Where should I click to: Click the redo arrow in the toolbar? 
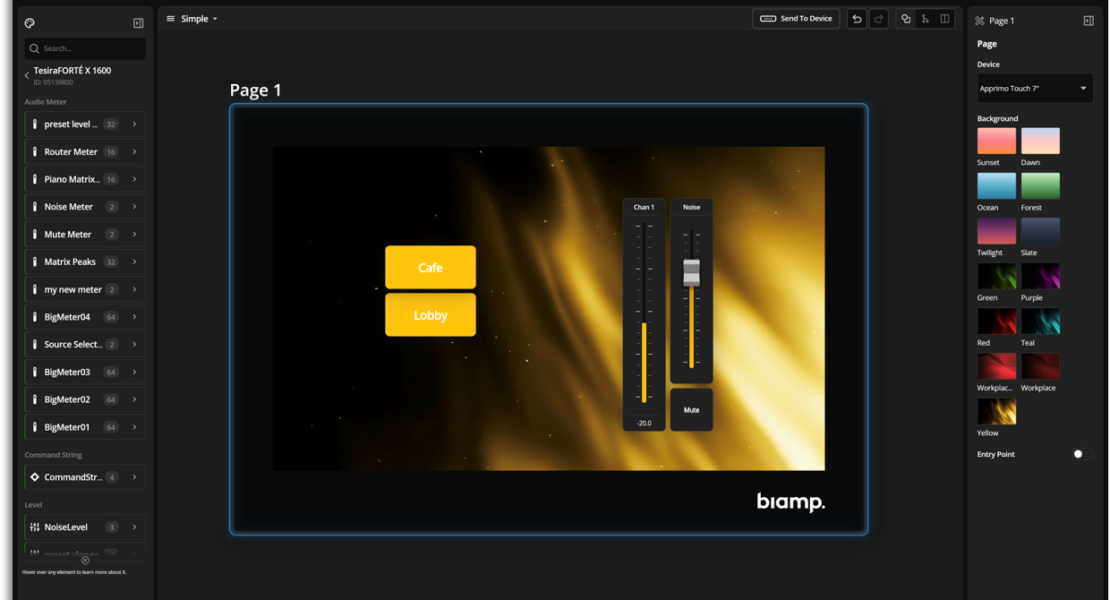pos(879,19)
